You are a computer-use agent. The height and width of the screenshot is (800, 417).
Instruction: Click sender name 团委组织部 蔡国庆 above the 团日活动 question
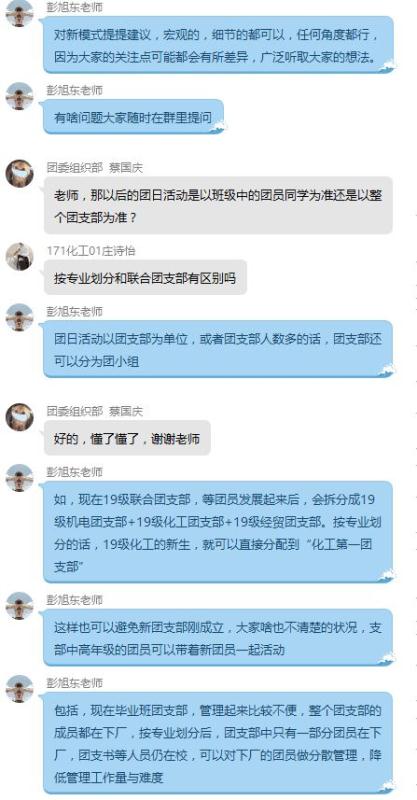click(x=95, y=167)
